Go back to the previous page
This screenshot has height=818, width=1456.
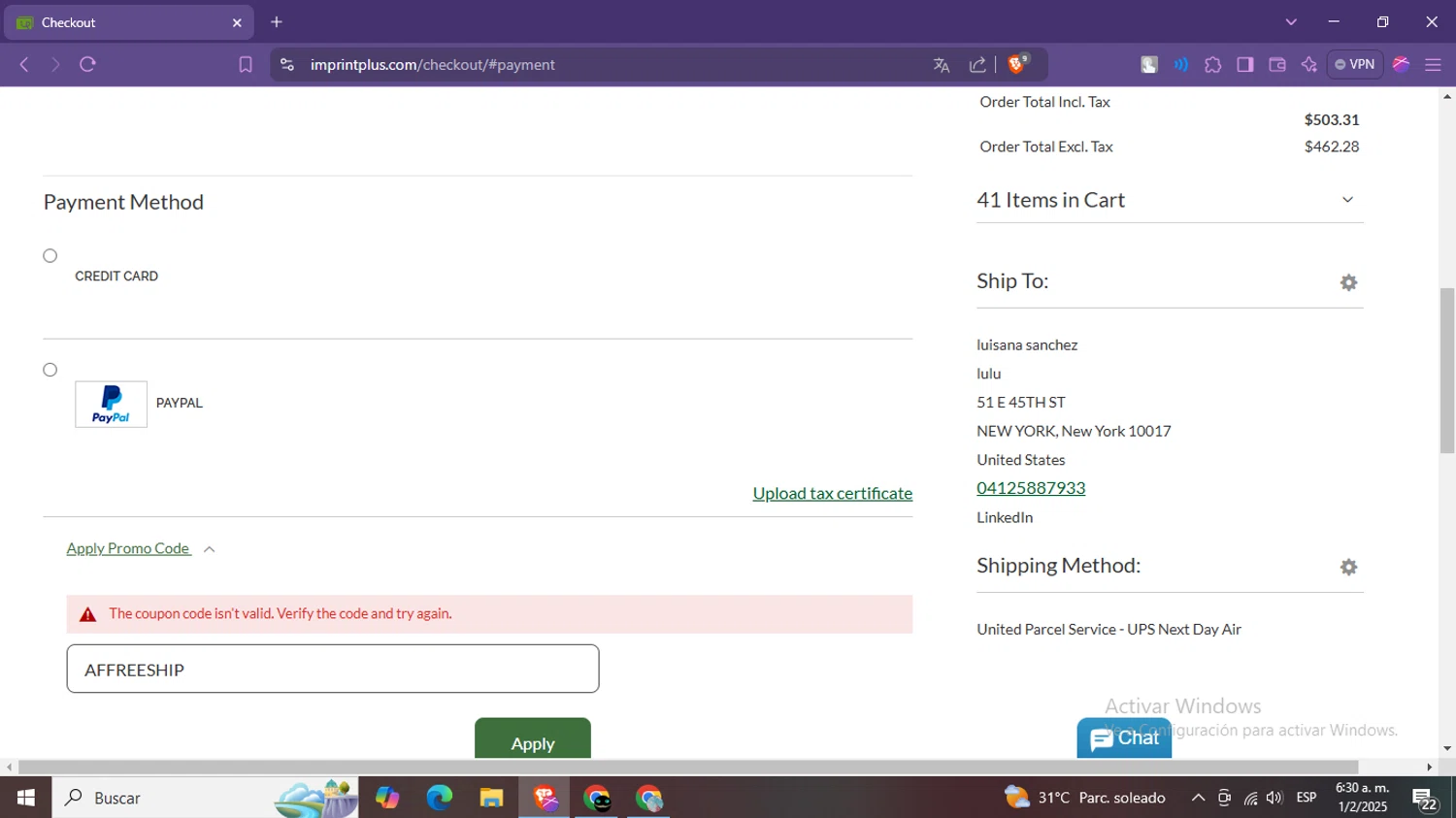click(x=24, y=65)
